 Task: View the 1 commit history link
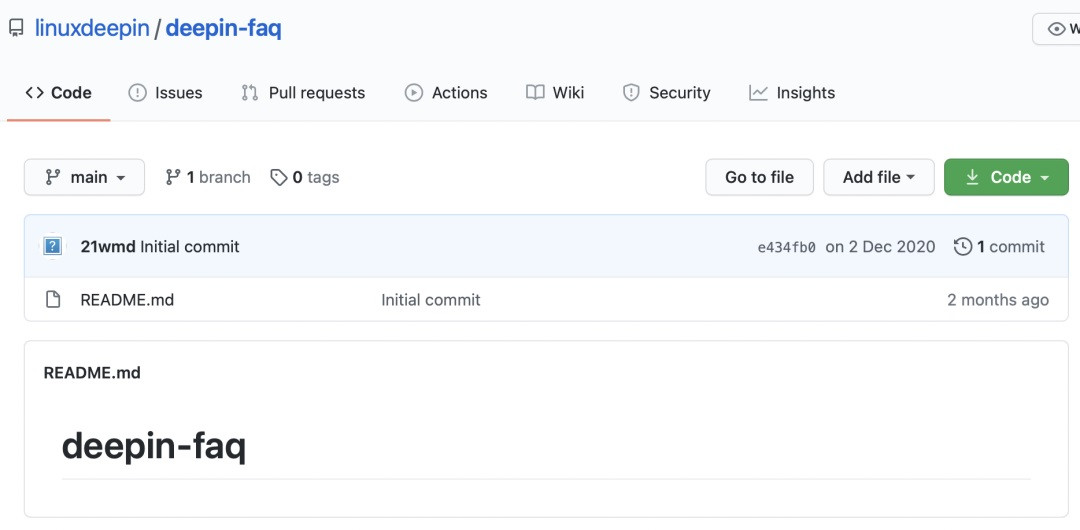999,247
